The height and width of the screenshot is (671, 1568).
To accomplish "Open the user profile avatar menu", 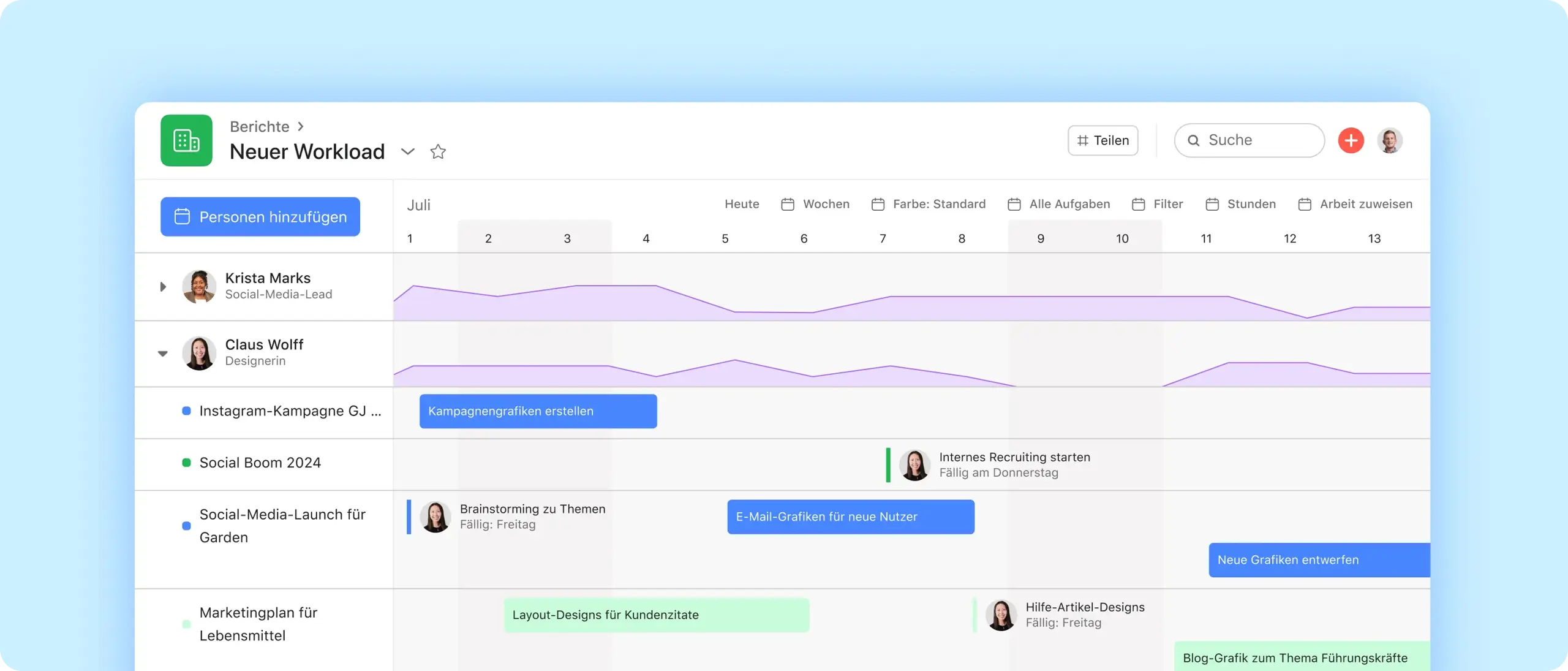I will [1390, 140].
